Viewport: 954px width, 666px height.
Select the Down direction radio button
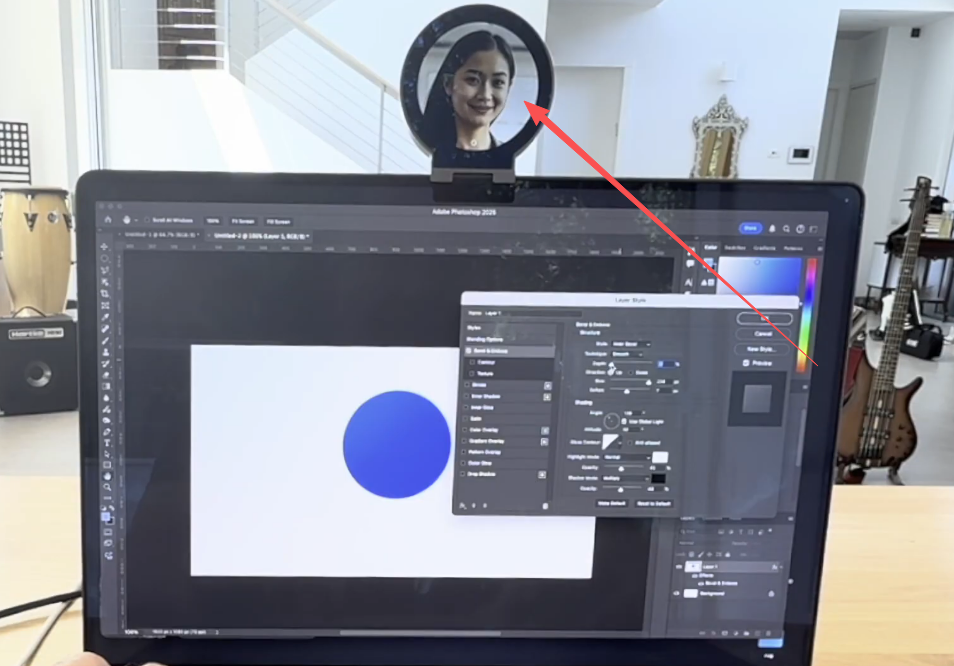(631, 373)
